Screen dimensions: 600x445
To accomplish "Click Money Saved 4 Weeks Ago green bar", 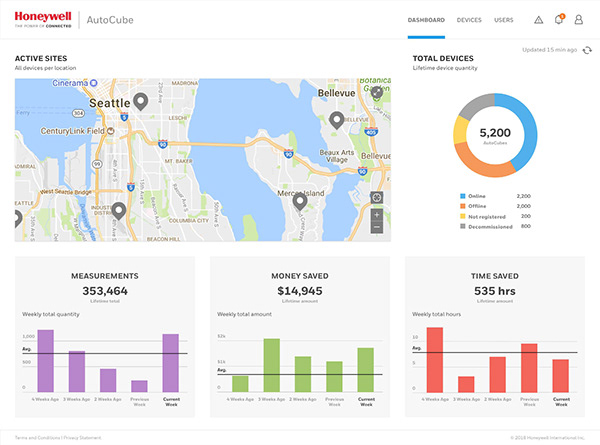I will [240, 384].
